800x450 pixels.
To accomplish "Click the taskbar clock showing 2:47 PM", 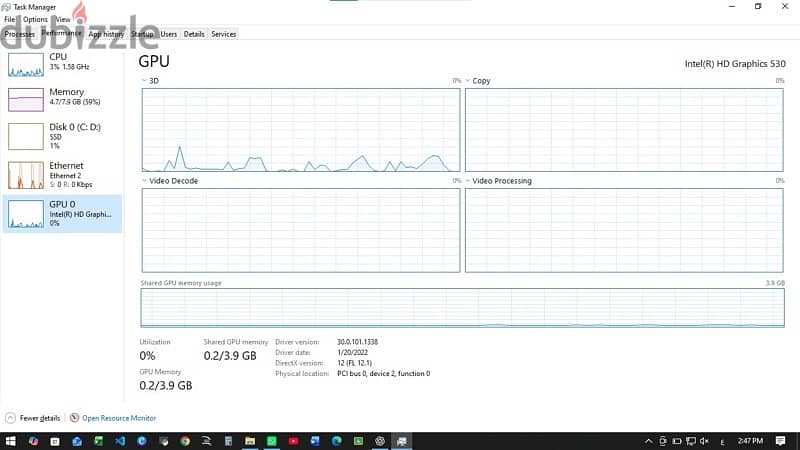I will (750, 441).
